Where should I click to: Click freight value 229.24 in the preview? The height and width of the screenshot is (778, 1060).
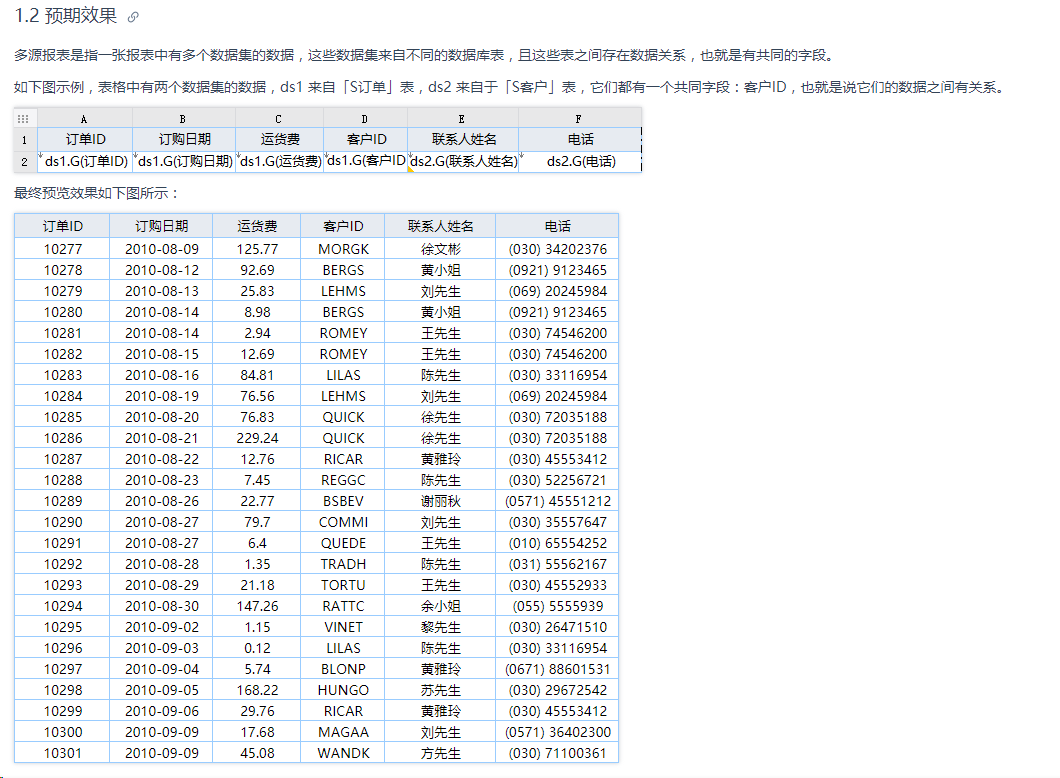pyautogui.click(x=257, y=438)
